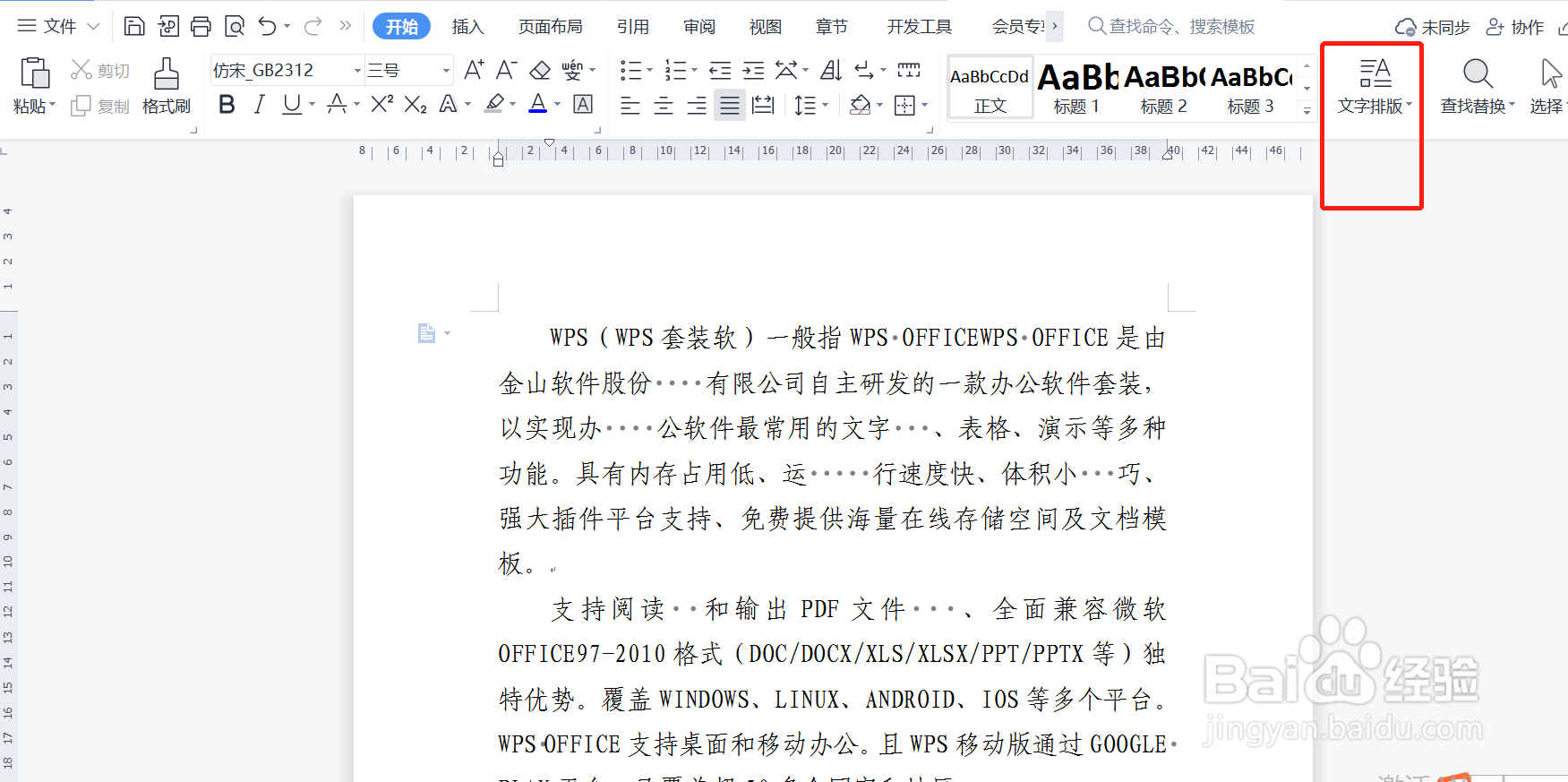
Task: Apply subscript X₂ formatting
Action: pos(416,105)
